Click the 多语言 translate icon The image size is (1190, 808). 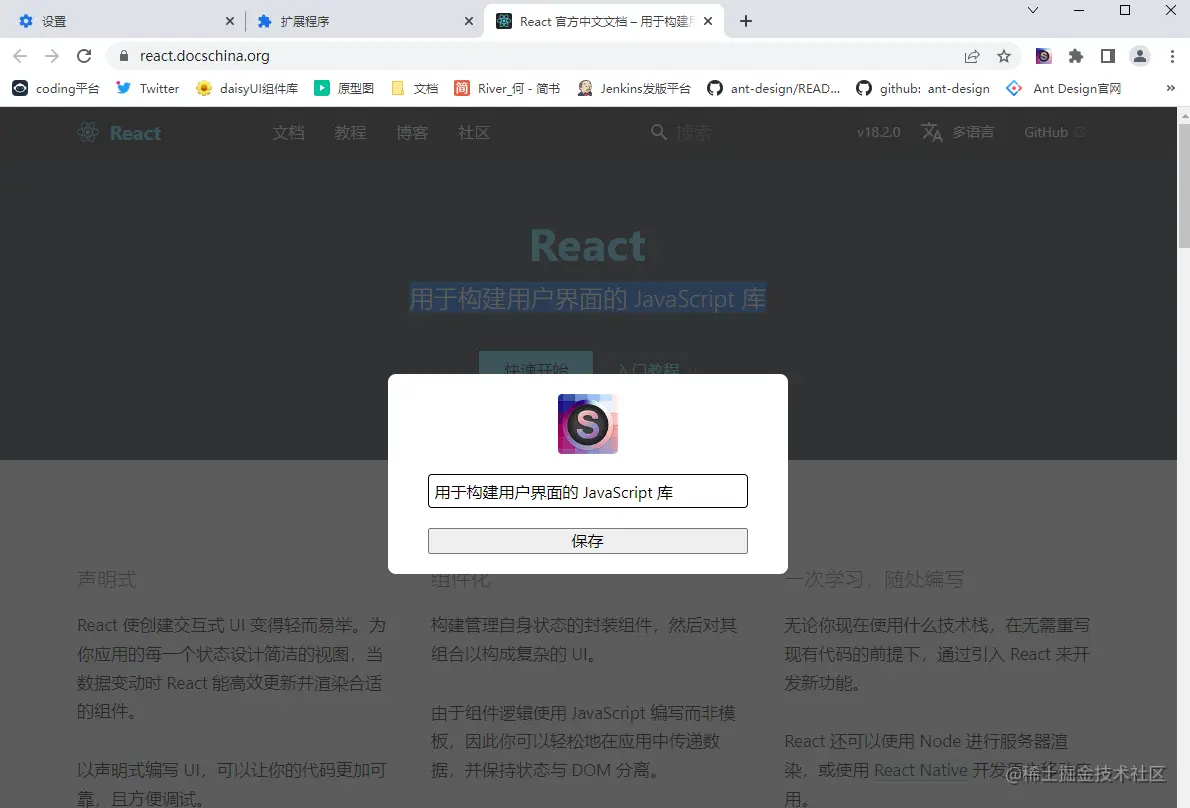point(932,132)
